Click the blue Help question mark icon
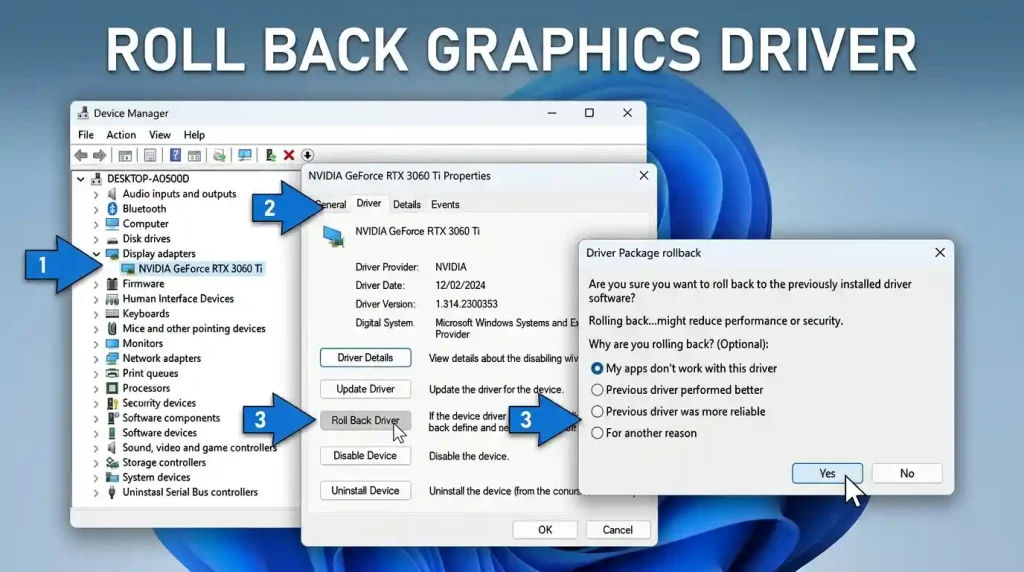The height and width of the screenshot is (572, 1024). pyautogui.click(x=175, y=155)
